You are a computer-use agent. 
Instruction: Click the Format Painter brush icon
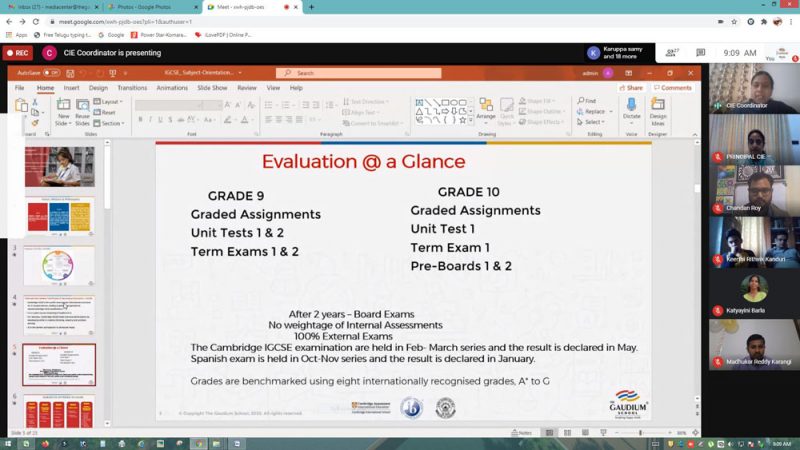coord(35,123)
